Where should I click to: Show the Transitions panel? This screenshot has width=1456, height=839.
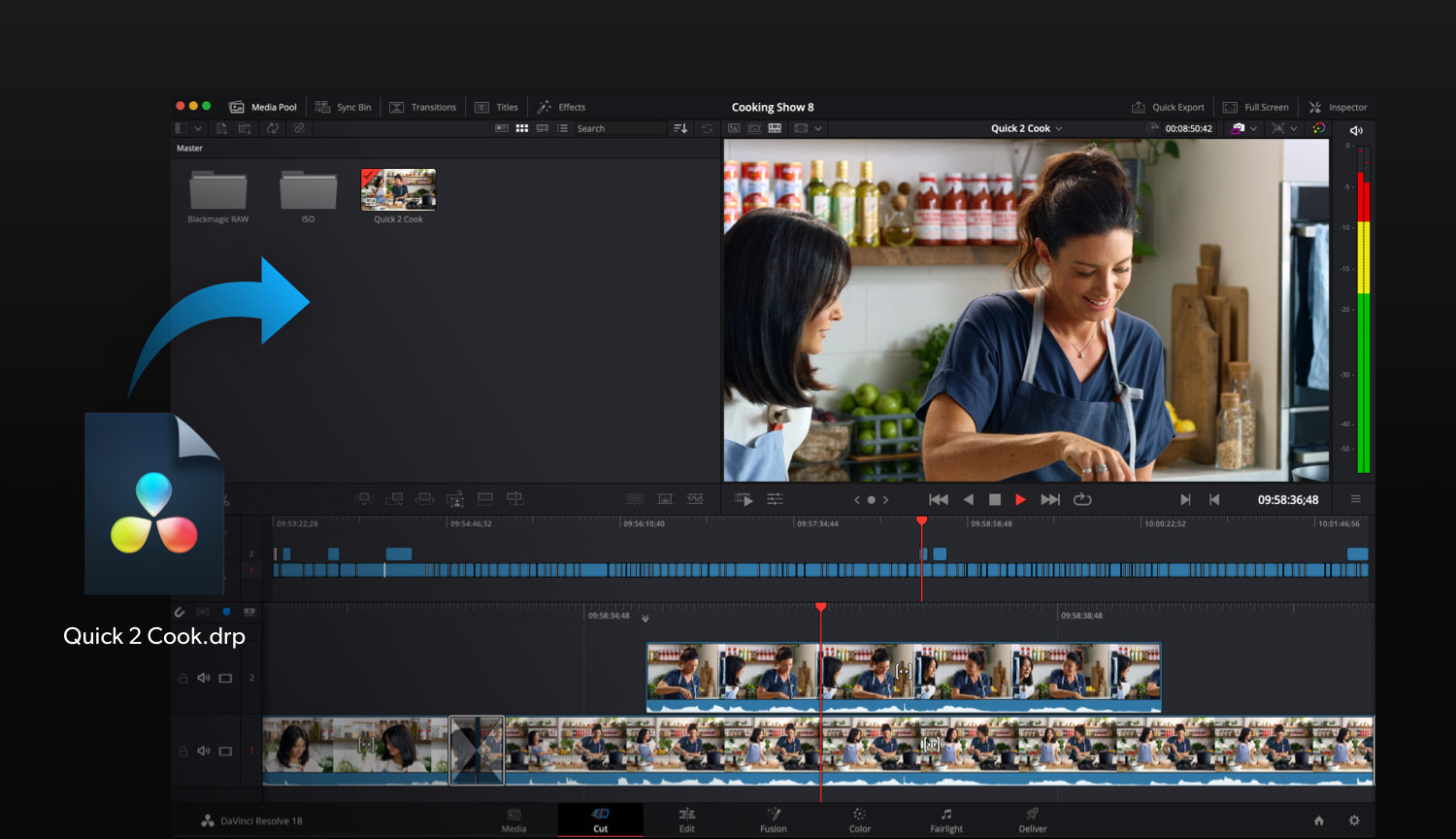pyautogui.click(x=424, y=107)
